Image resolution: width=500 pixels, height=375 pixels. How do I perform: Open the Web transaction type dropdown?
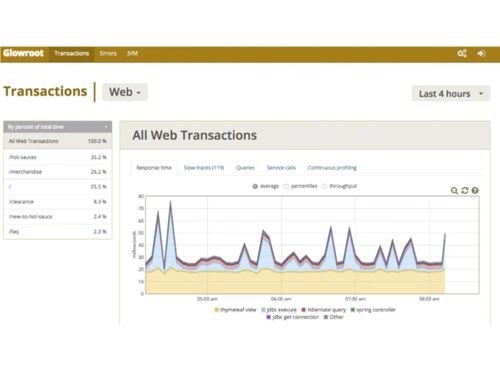click(x=125, y=92)
